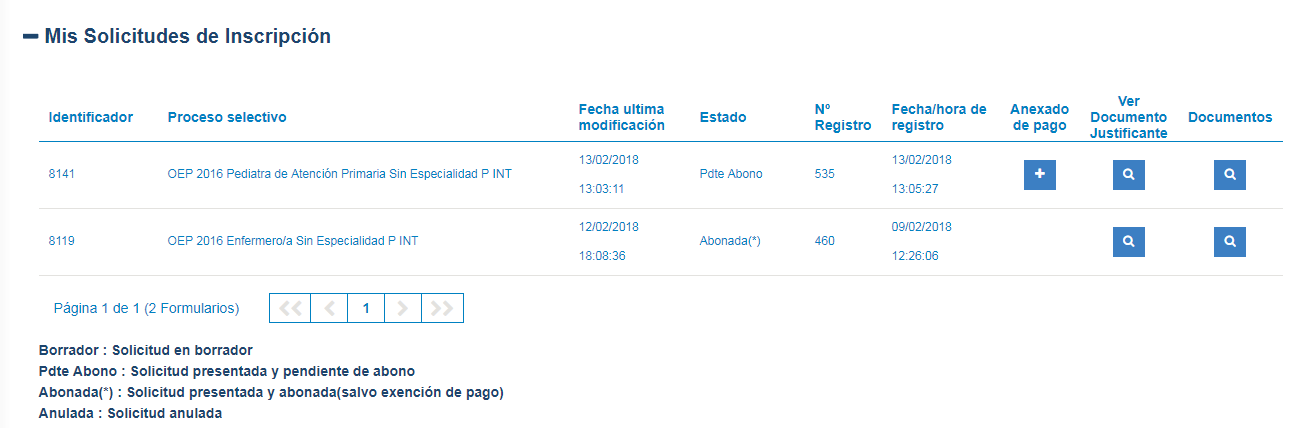Jump to last page of results
Screen dimensions: 1297x428
pos(442,308)
